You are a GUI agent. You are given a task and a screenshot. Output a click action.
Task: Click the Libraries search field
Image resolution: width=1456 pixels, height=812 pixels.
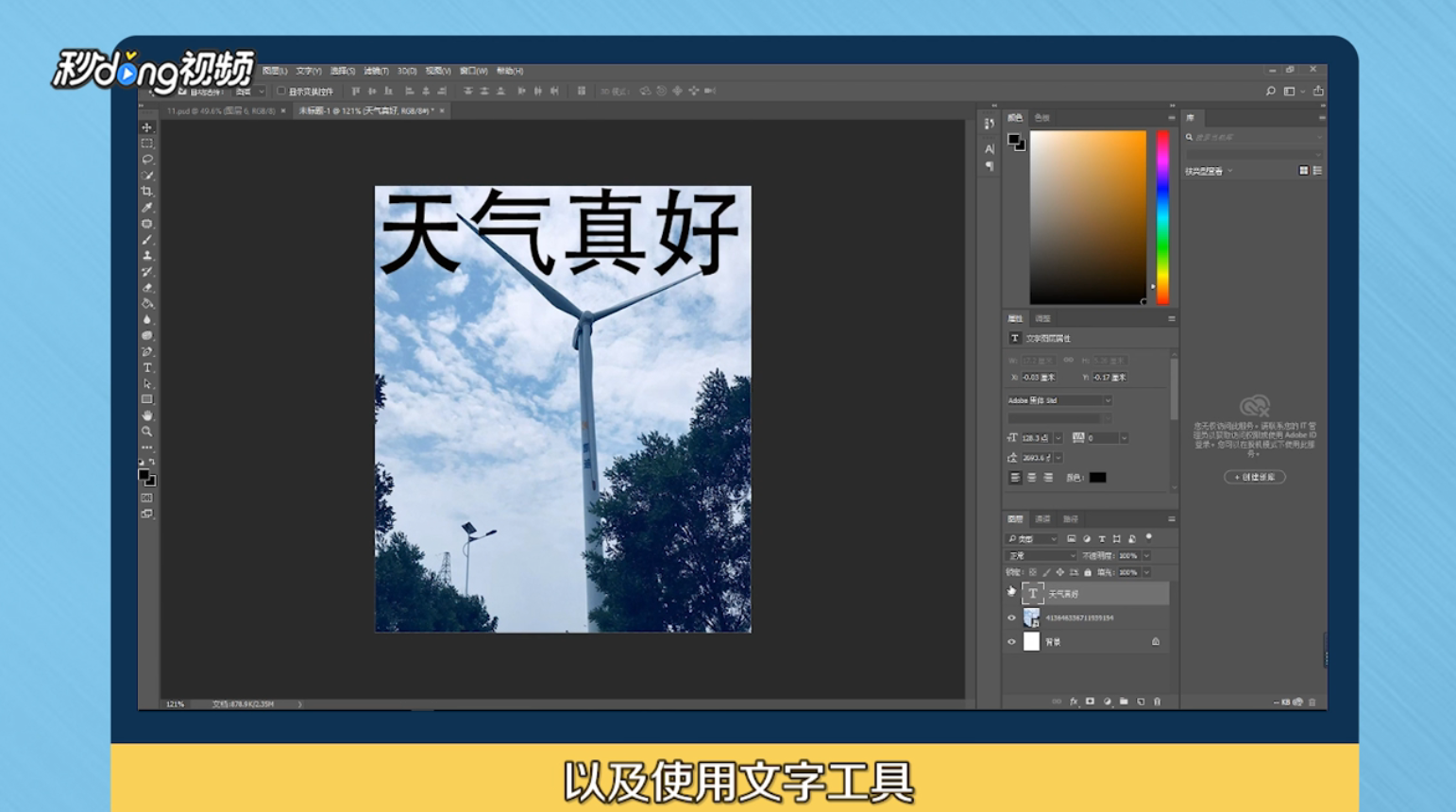pyautogui.click(x=1254, y=138)
